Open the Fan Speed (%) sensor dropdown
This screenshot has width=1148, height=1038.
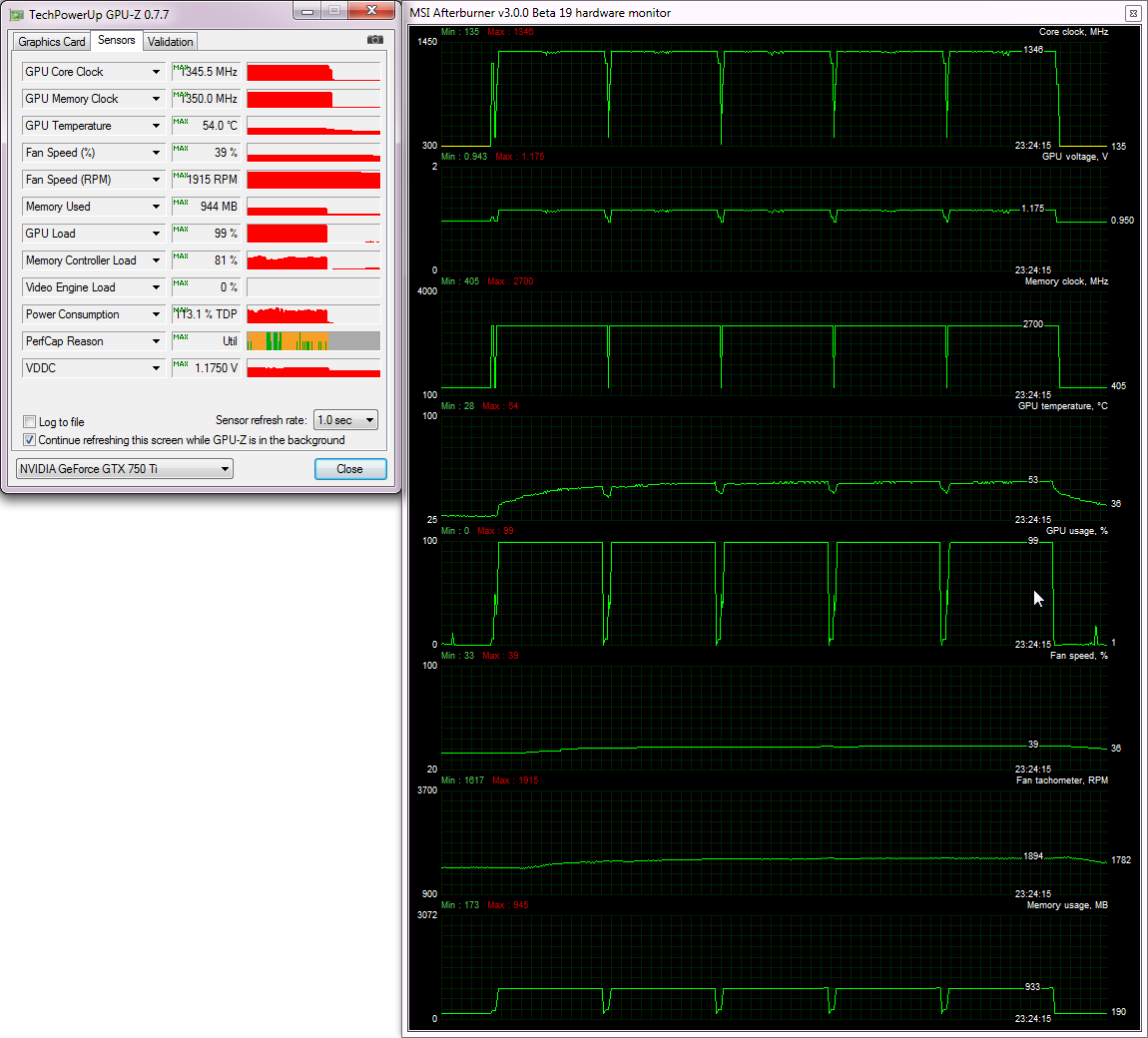(x=156, y=153)
